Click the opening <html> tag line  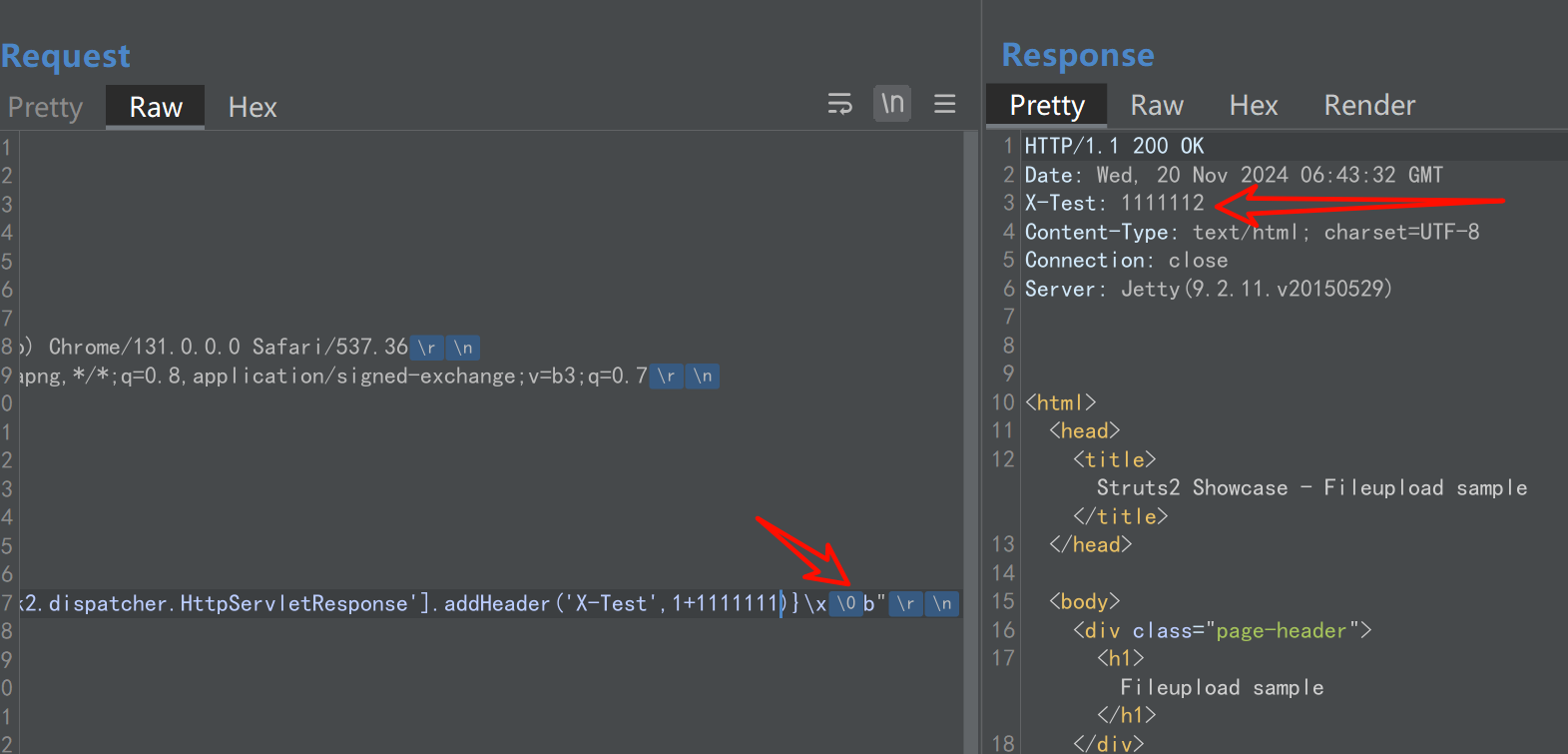1060,402
